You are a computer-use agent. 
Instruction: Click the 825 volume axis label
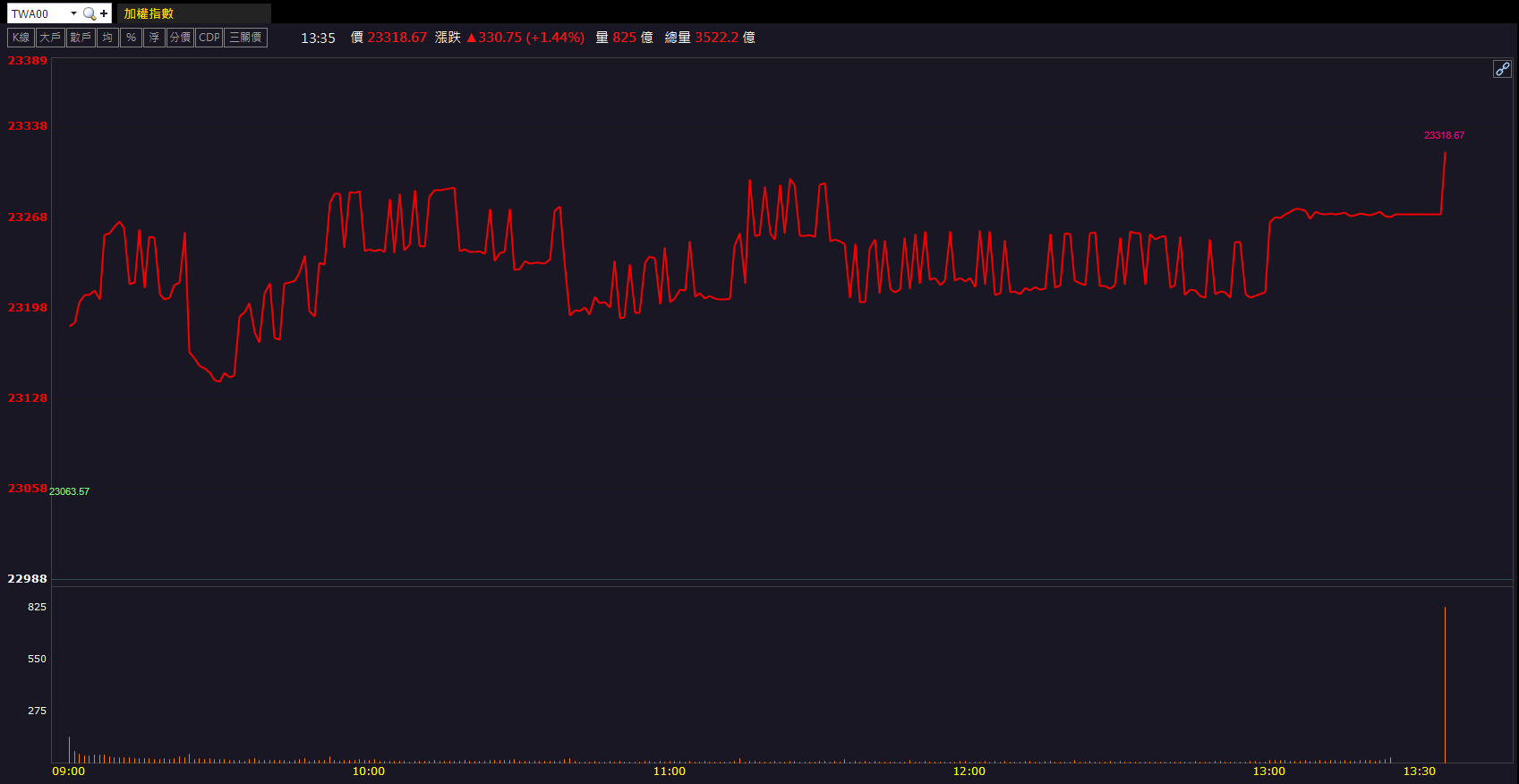pos(37,607)
